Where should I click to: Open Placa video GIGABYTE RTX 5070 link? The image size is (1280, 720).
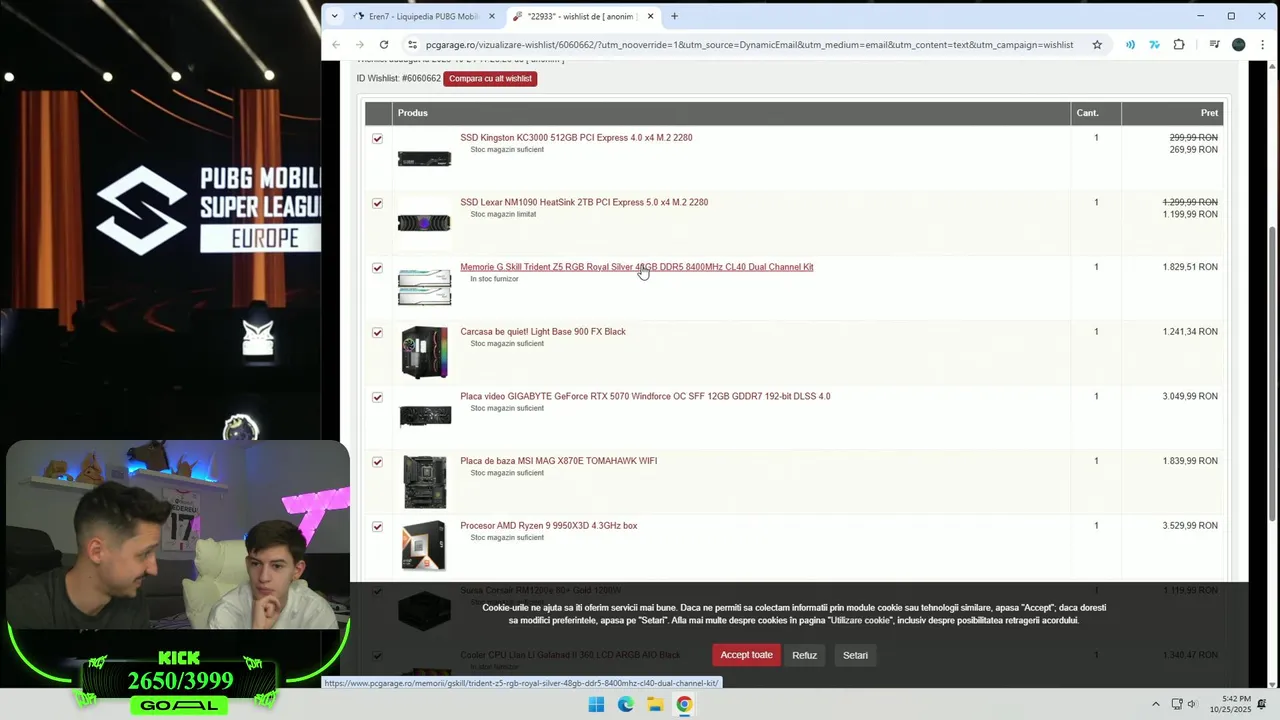tap(645, 396)
